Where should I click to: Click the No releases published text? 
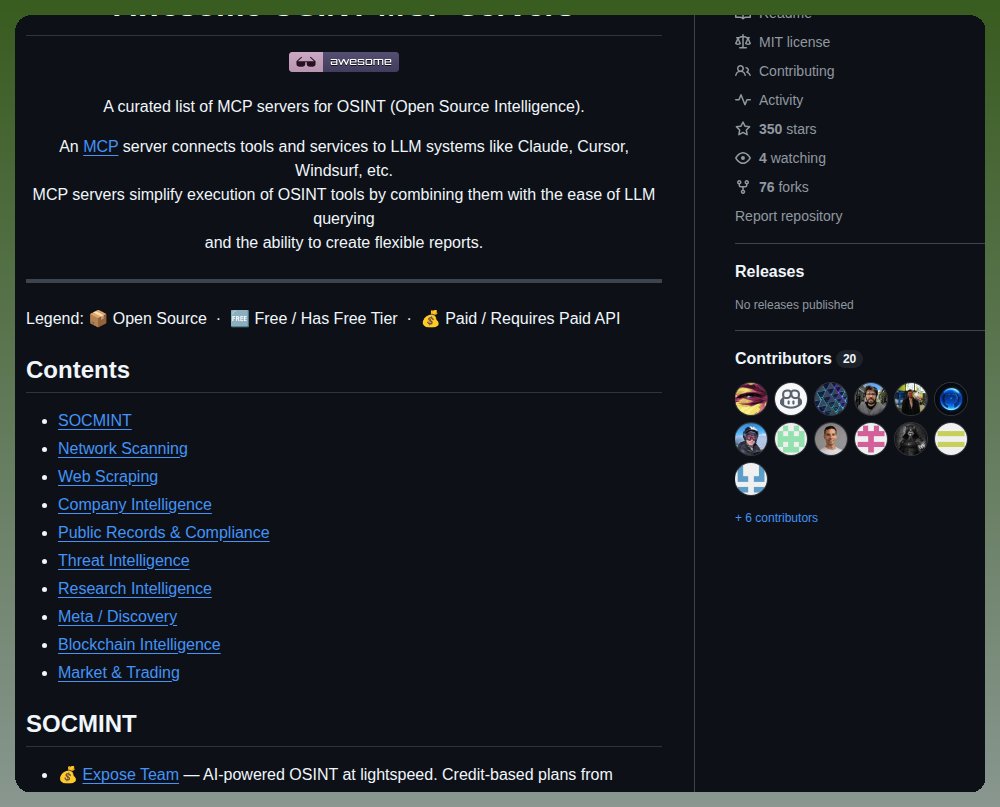click(x=794, y=305)
